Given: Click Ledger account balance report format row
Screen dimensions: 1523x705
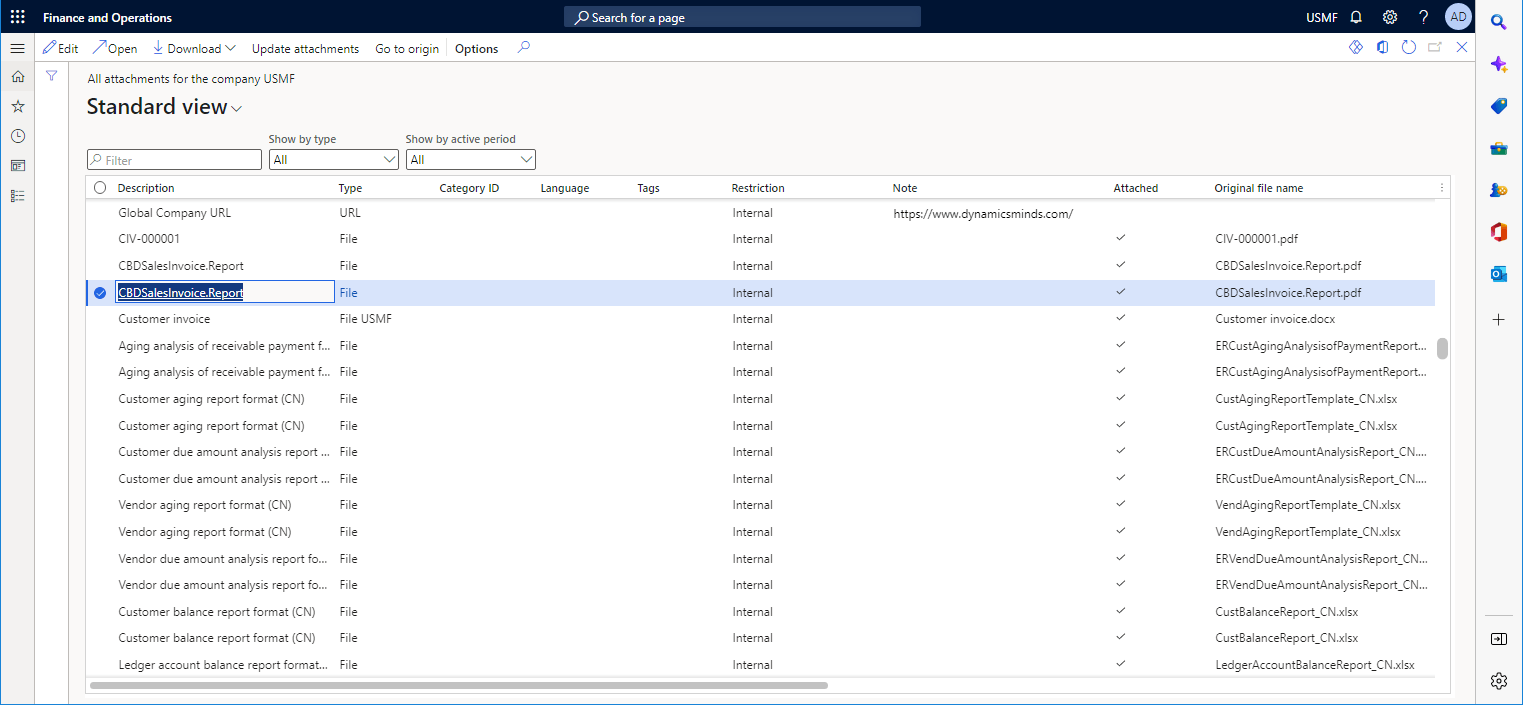Looking at the screenshot, I should (760, 665).
